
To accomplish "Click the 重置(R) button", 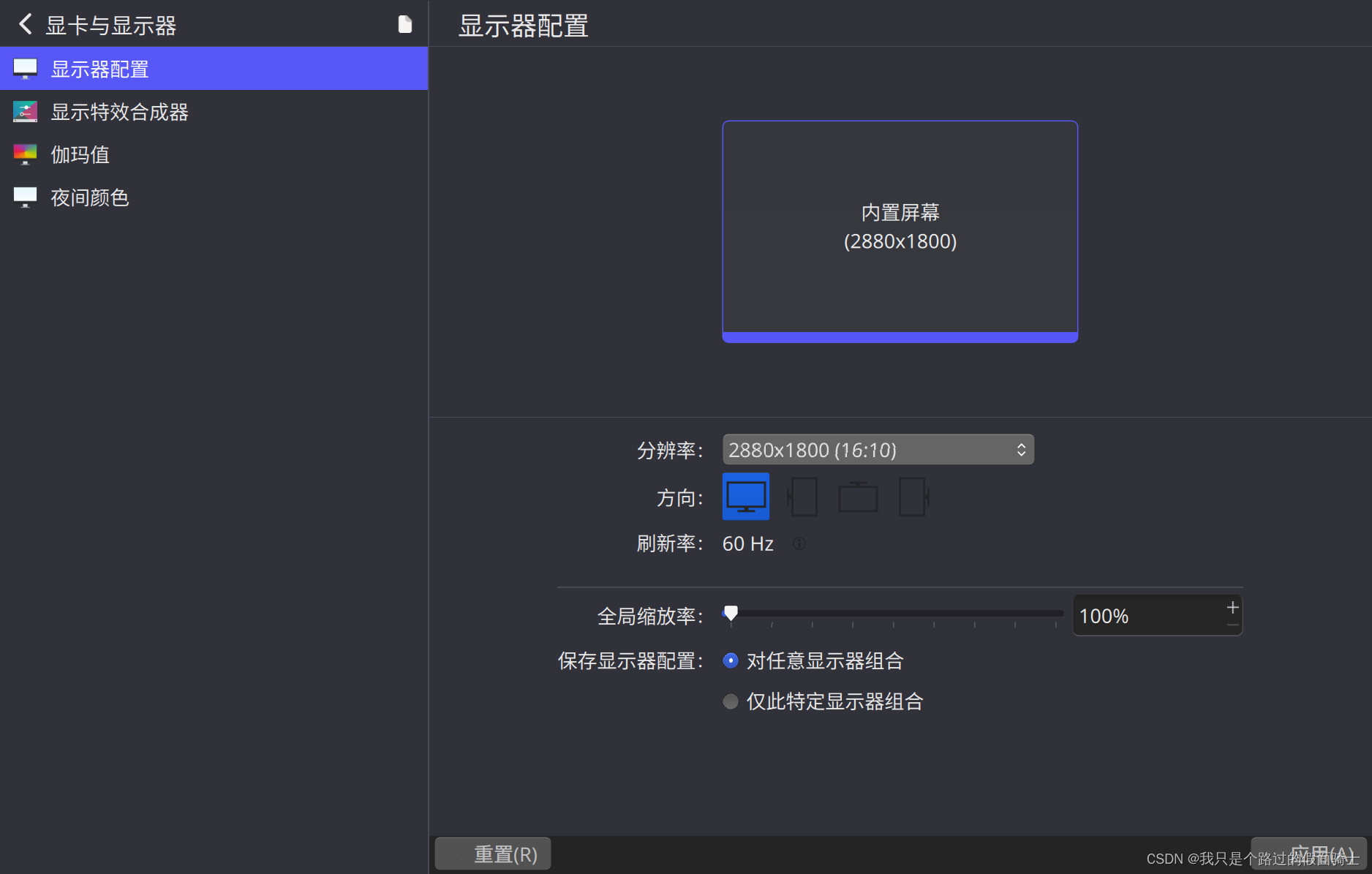I will 493,854.
